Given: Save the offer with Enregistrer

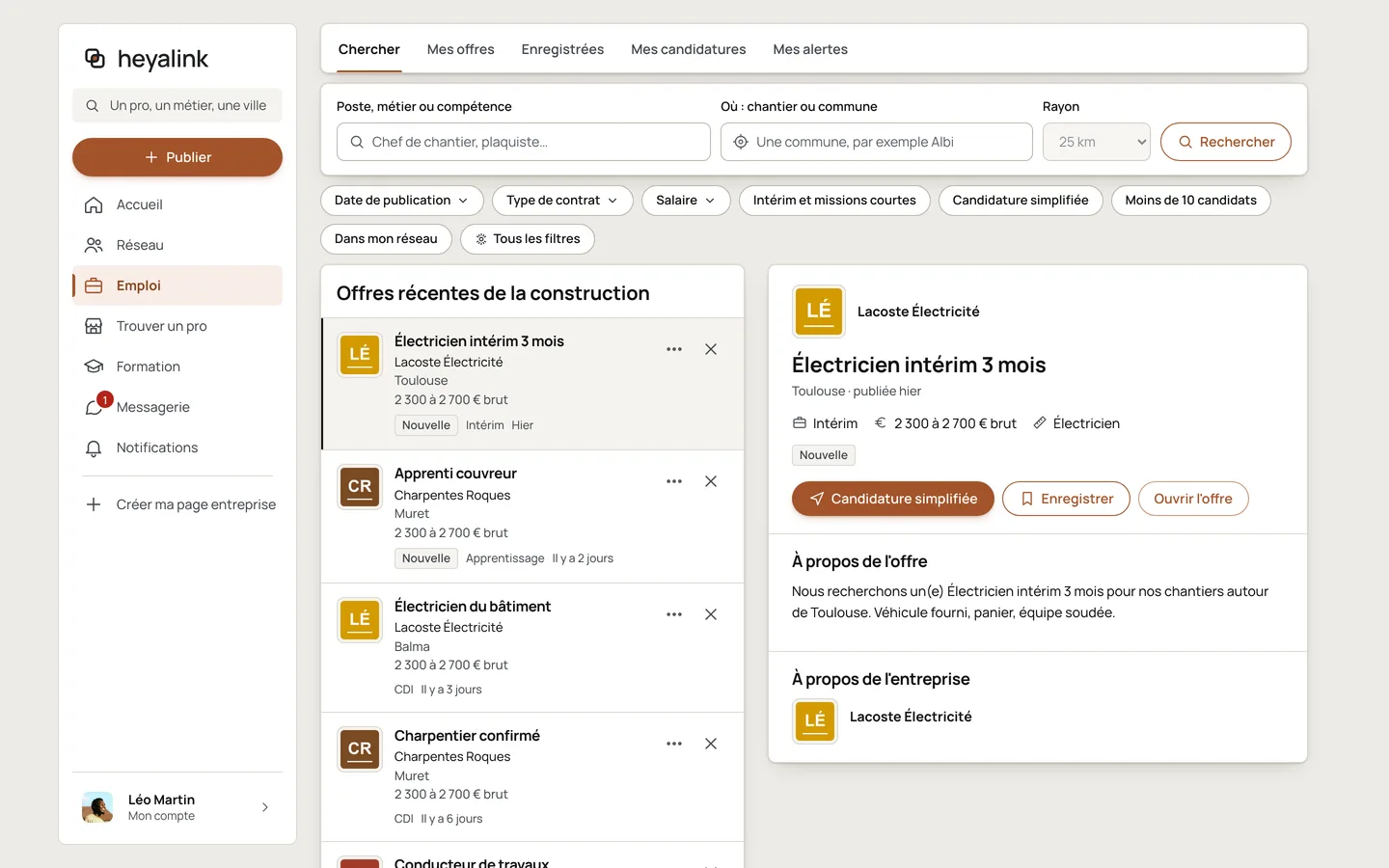Looking at the screenshot, I should pos(1066,499).
